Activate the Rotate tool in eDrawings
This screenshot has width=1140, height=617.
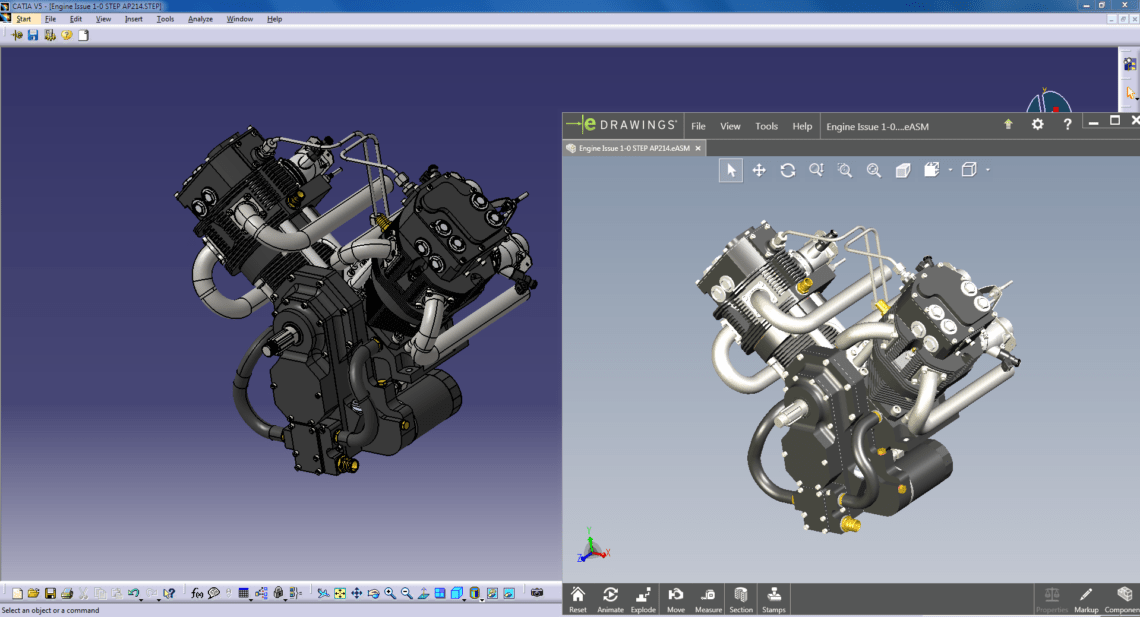tap(787, 170)
